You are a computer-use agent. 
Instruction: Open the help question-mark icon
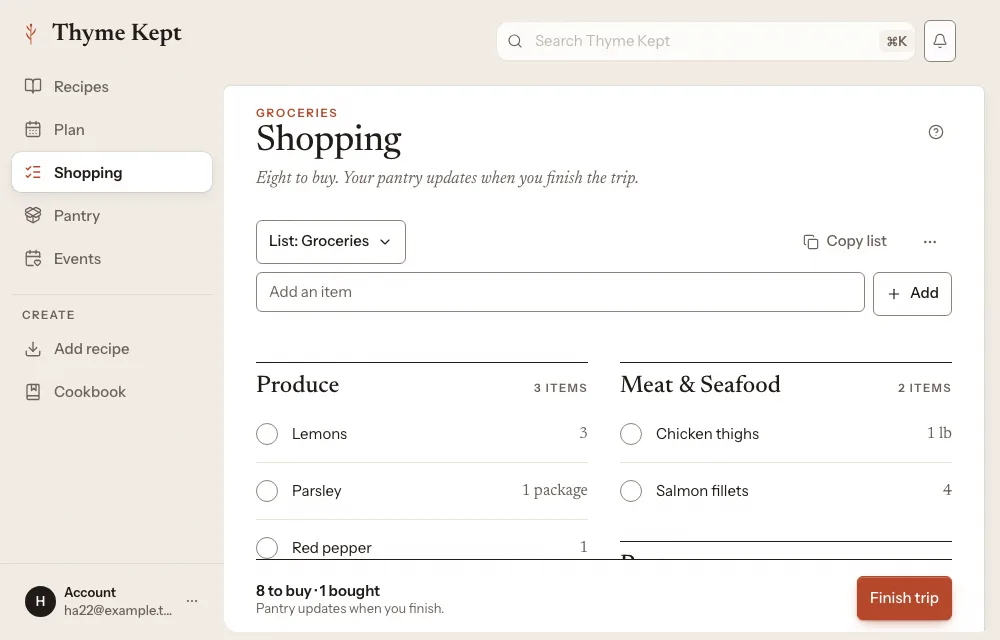click(936, 132)
